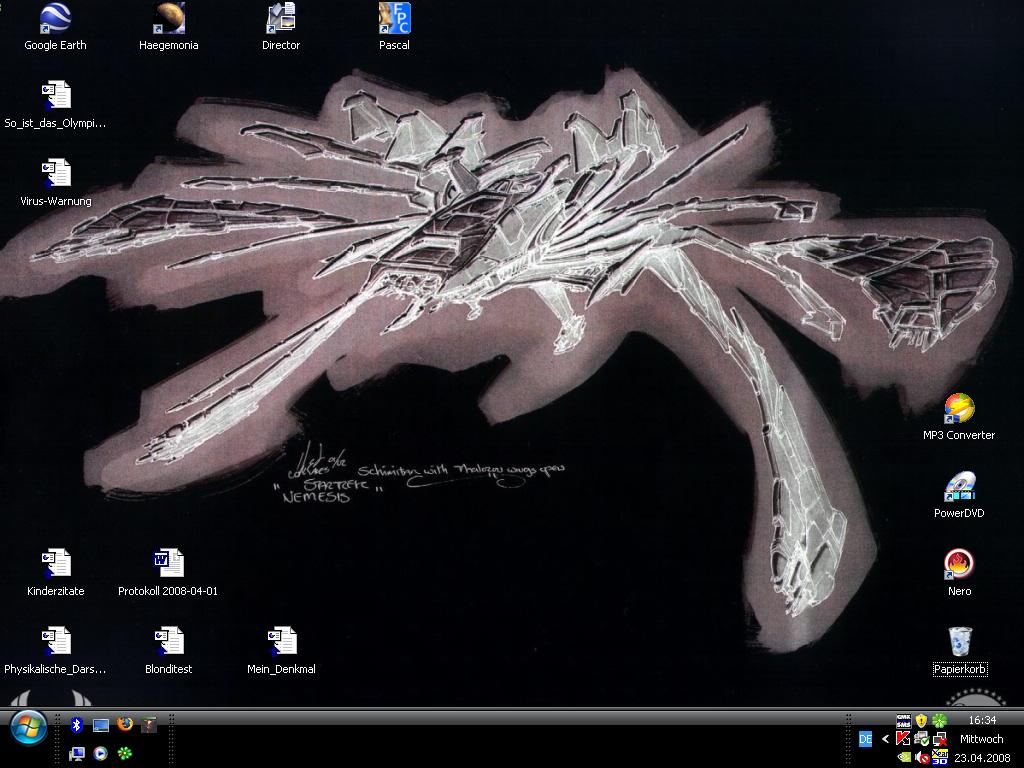The width and height of the screenshot is (1024, 768).
Task: Open the Protokoll 2008-04-01 Word document
Action: coord(168,565)
